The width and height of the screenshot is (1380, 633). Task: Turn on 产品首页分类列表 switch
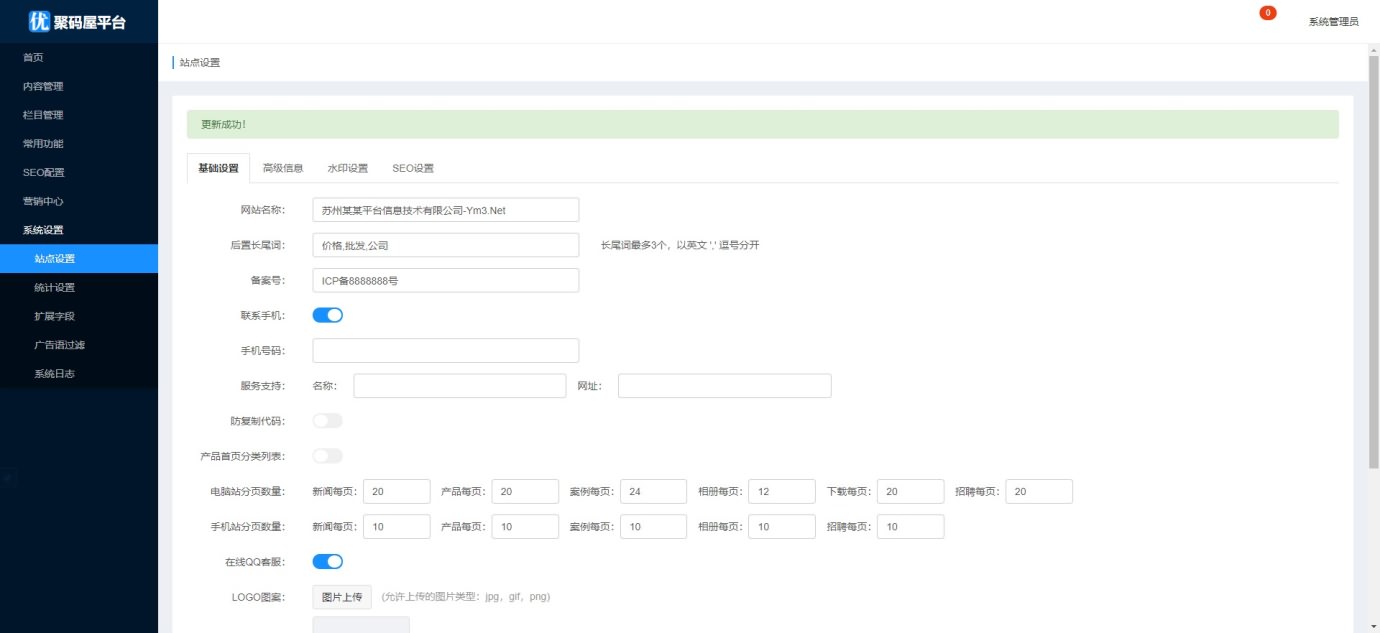pos(328,456)
